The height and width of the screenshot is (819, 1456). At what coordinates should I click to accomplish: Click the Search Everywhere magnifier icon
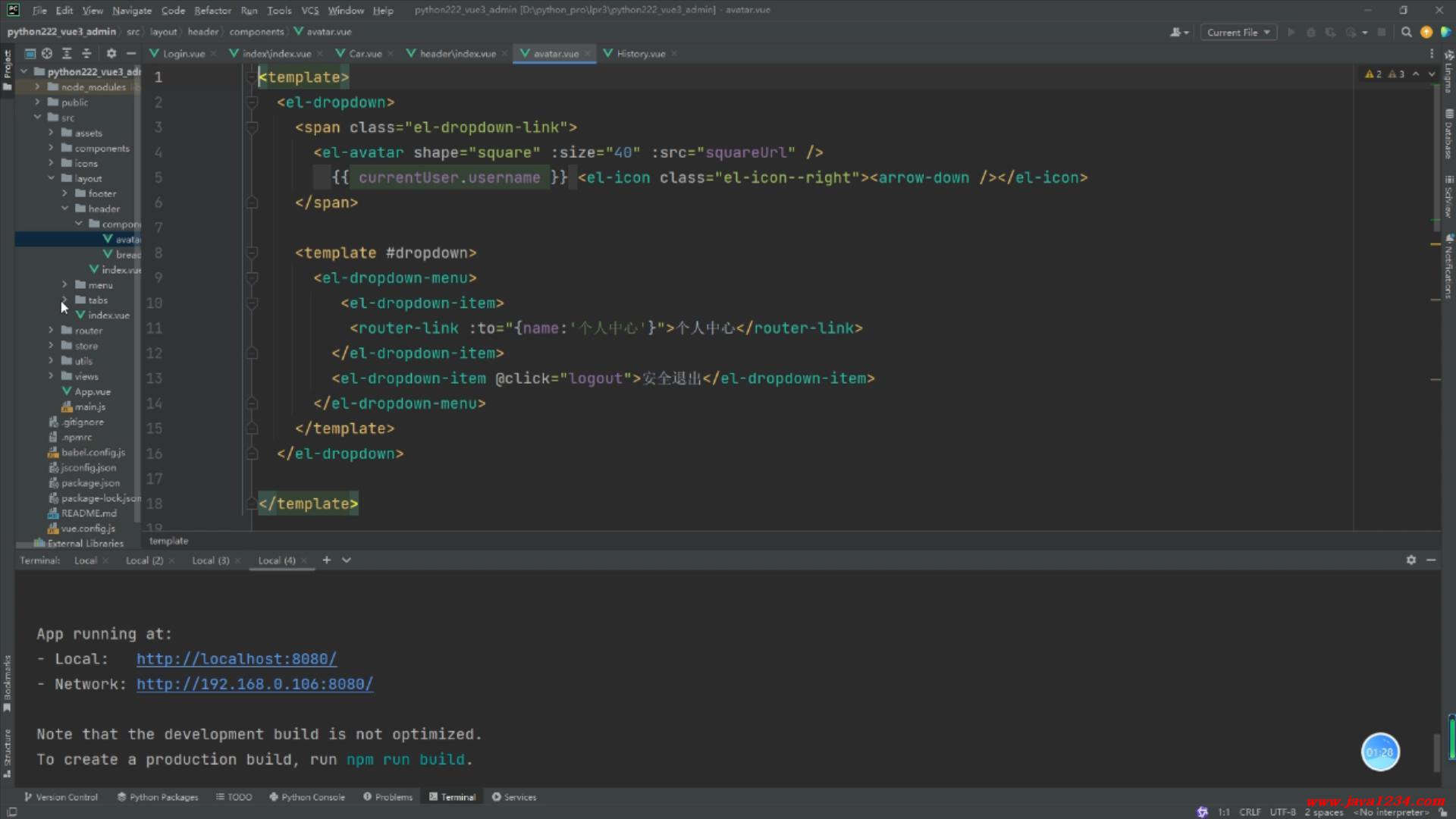coord(1406,32)
